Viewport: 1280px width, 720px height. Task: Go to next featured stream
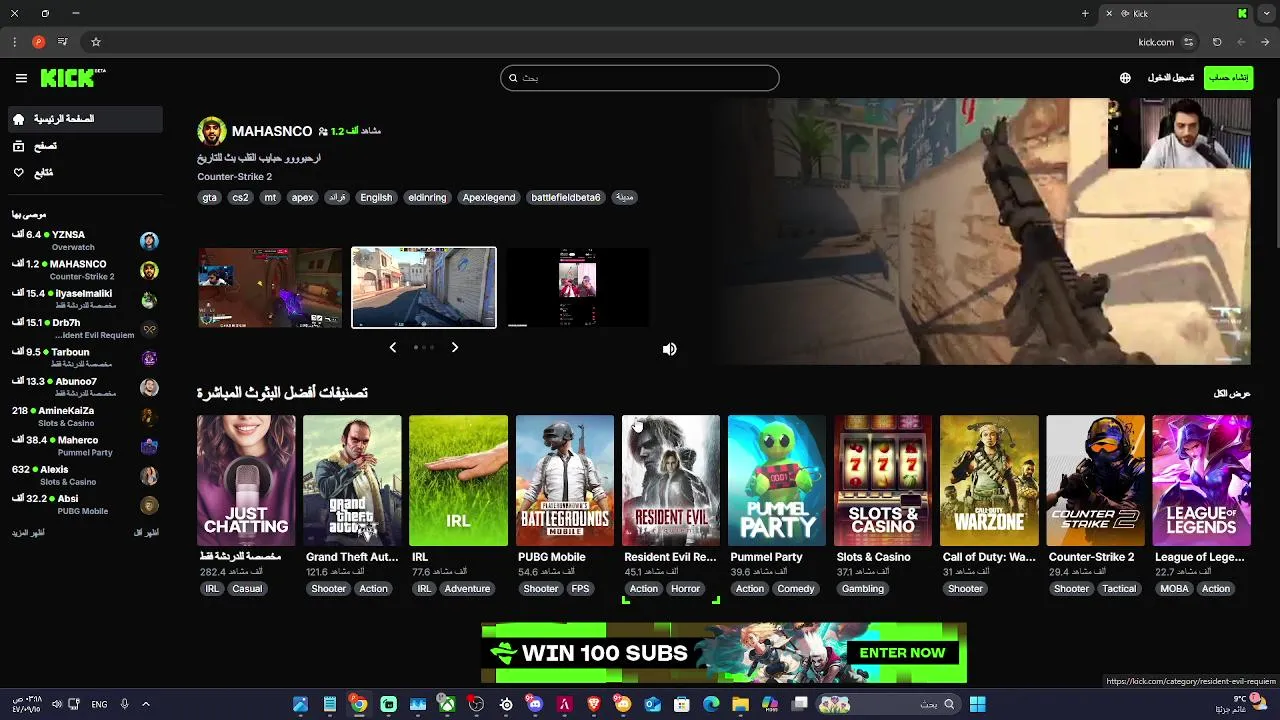pyautogui.click(x=454, y=347)
